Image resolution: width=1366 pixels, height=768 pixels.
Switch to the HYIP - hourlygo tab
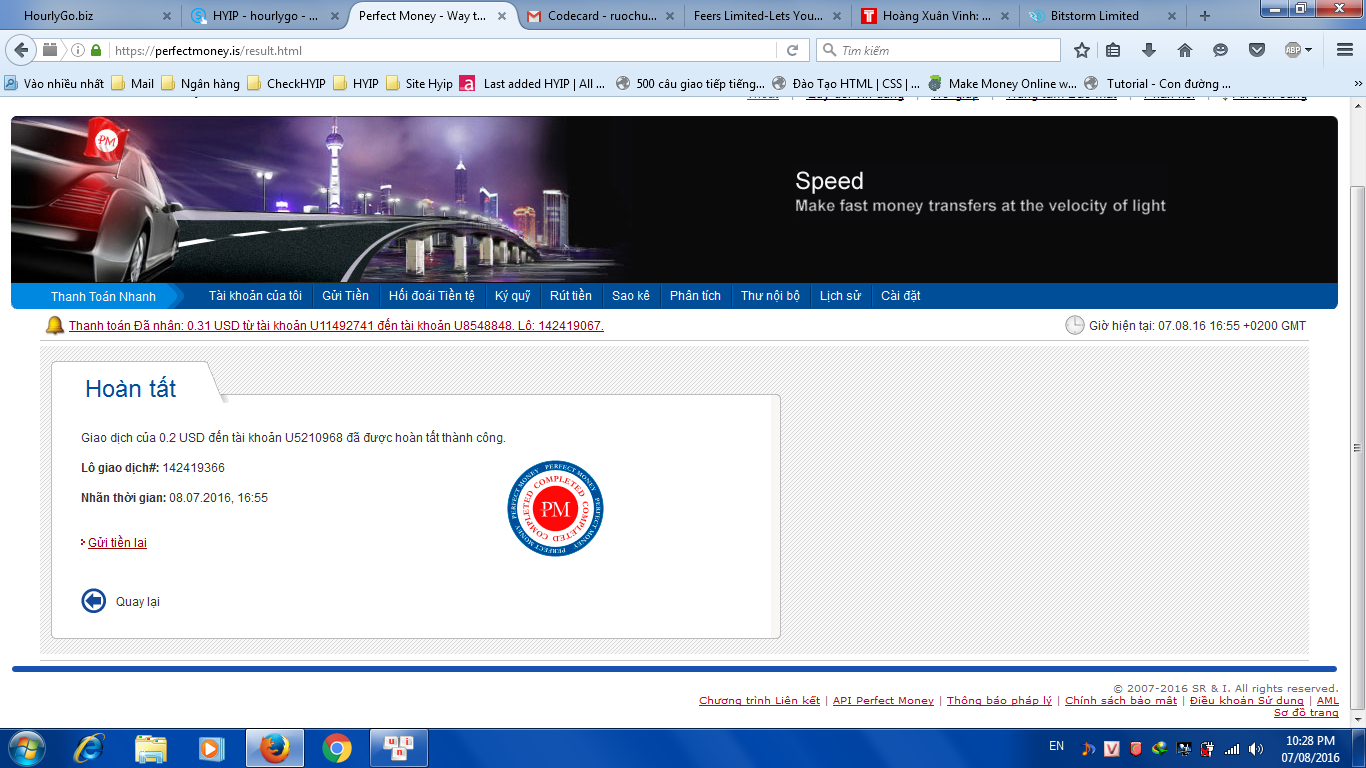point(265,16)
